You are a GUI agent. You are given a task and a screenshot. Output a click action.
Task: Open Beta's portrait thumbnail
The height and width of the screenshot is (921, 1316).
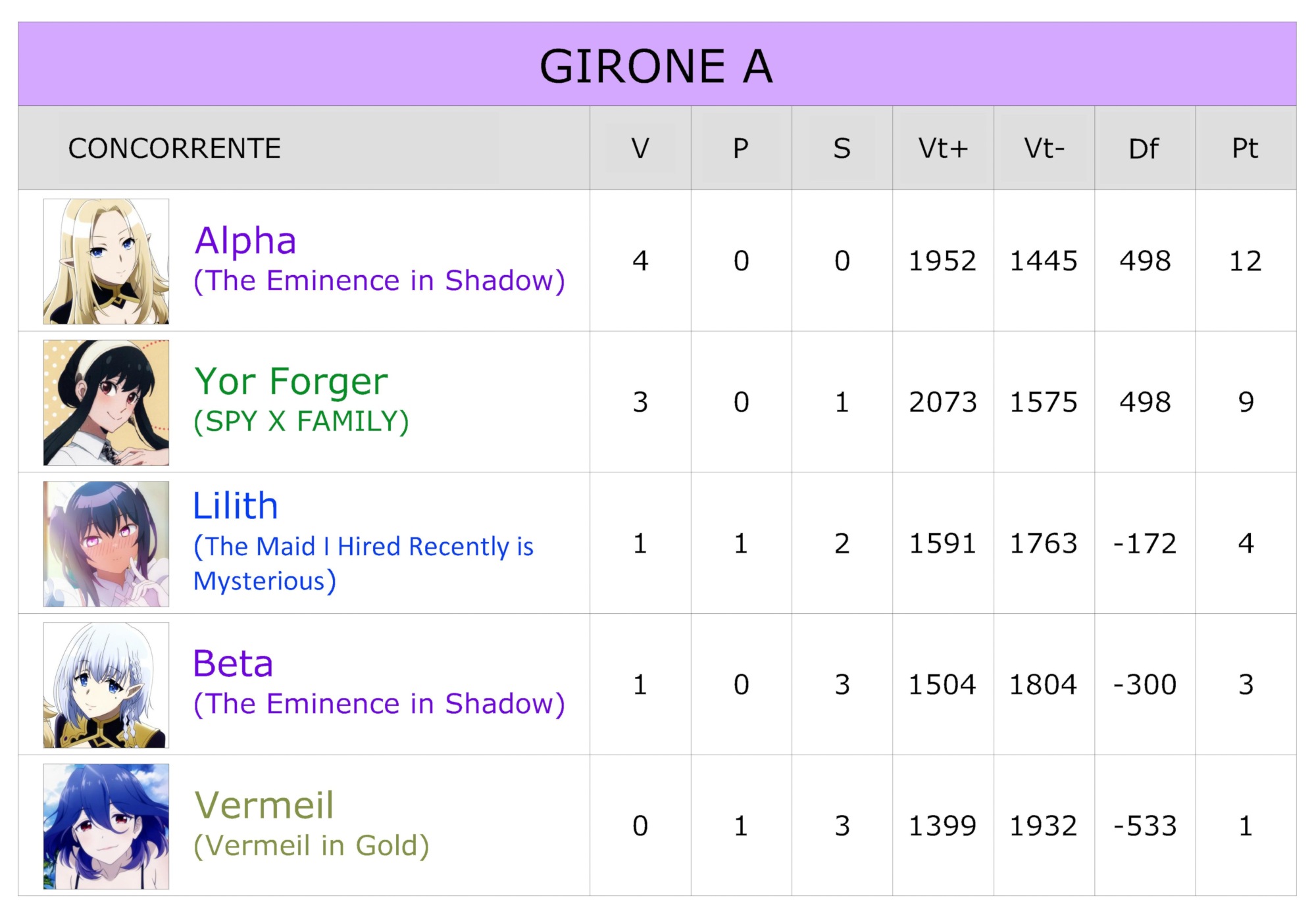click(106, 685)
